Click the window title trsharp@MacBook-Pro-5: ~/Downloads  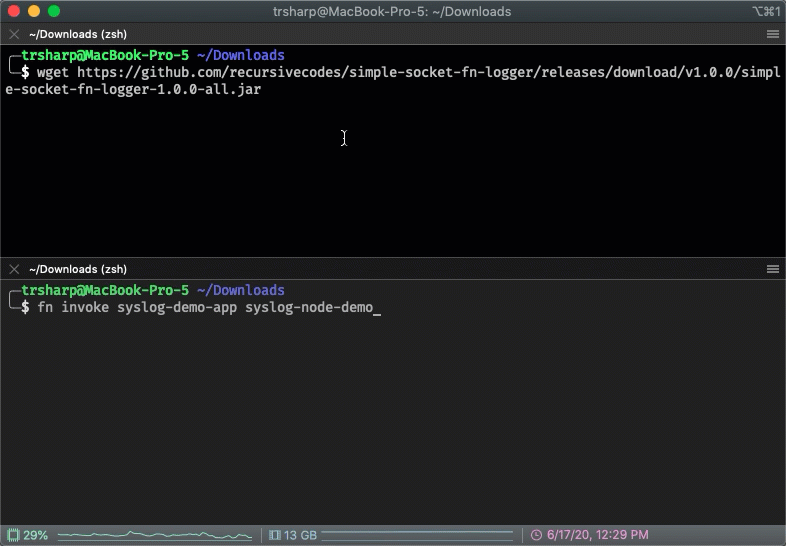392,12
